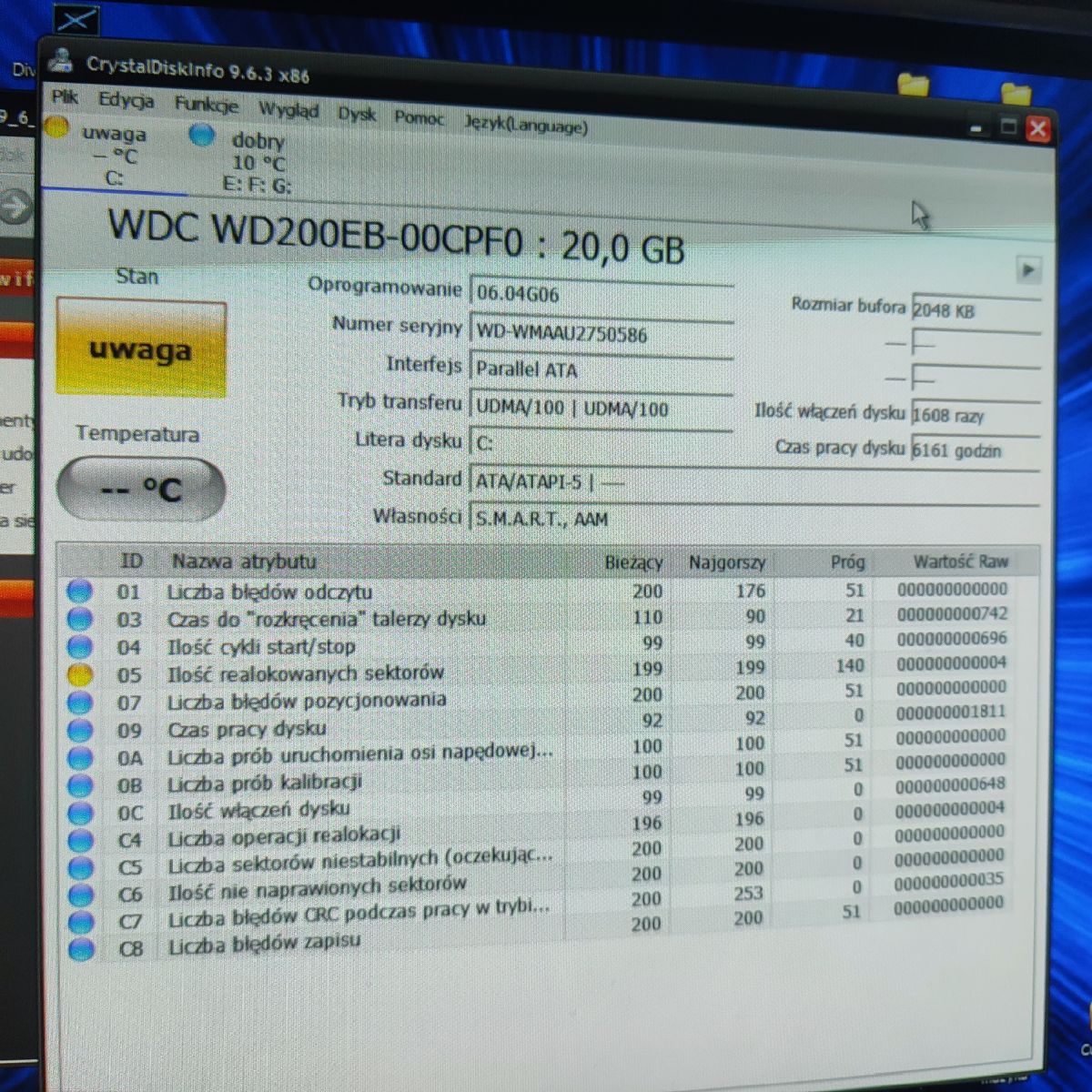
Task: Click the blue status dot of attribute 07
Action: coord(80,703)
